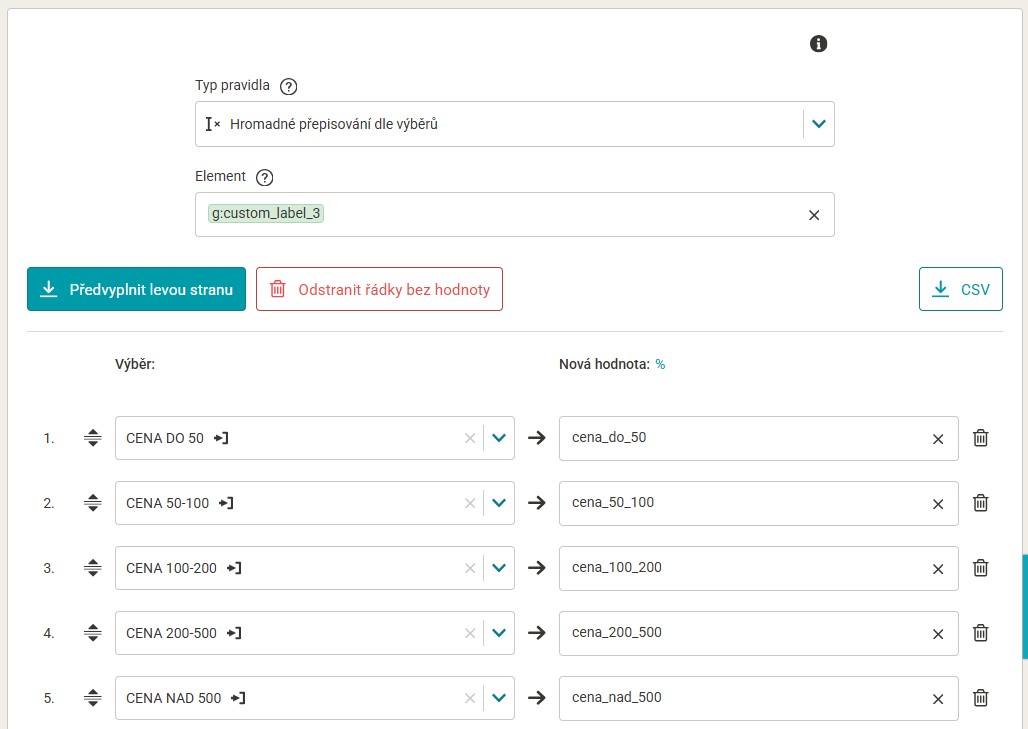Delete the cena_100_200 row
Viewport: 1028px width, 729px height.
981,568
